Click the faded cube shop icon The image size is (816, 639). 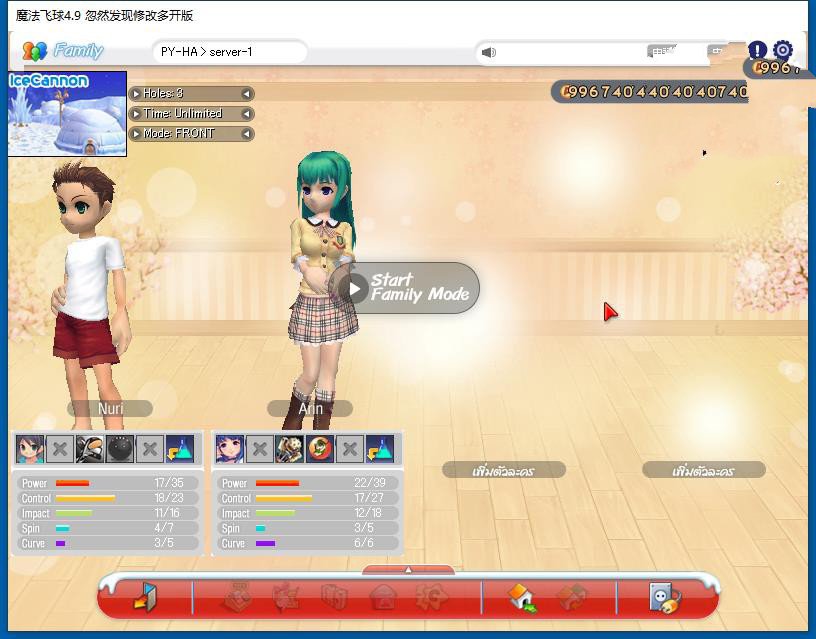(x=572, y=597)
